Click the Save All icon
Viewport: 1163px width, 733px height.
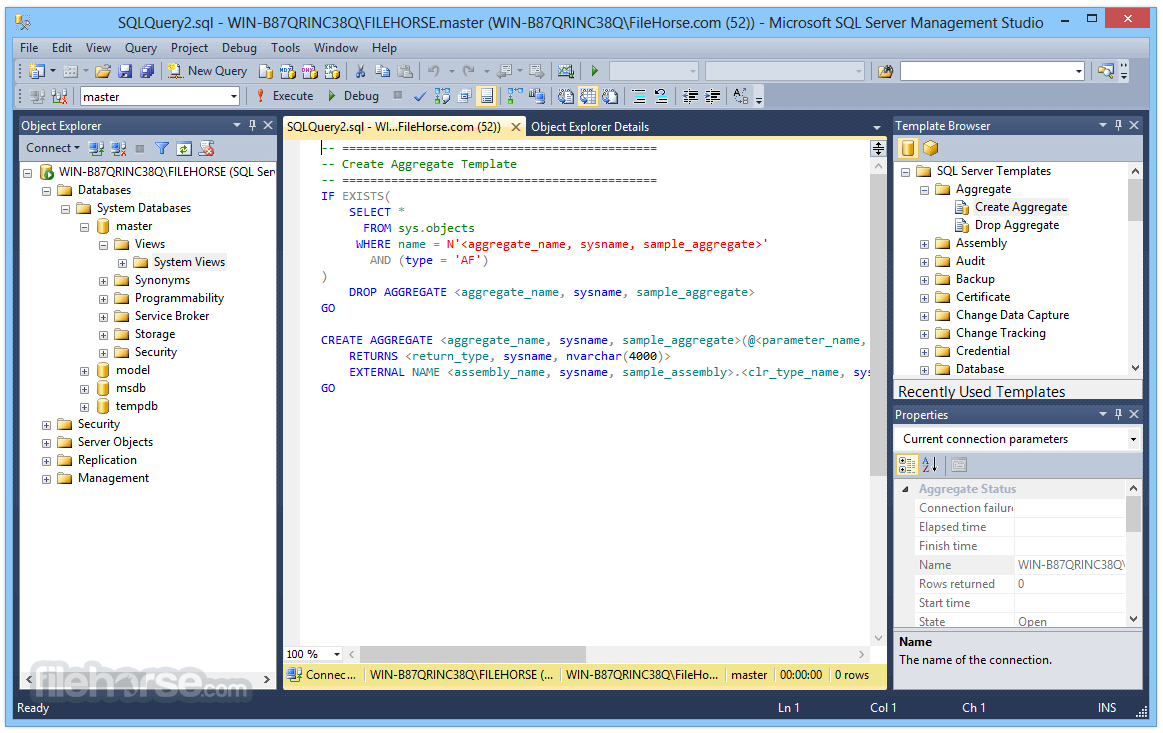click(148, 71)
